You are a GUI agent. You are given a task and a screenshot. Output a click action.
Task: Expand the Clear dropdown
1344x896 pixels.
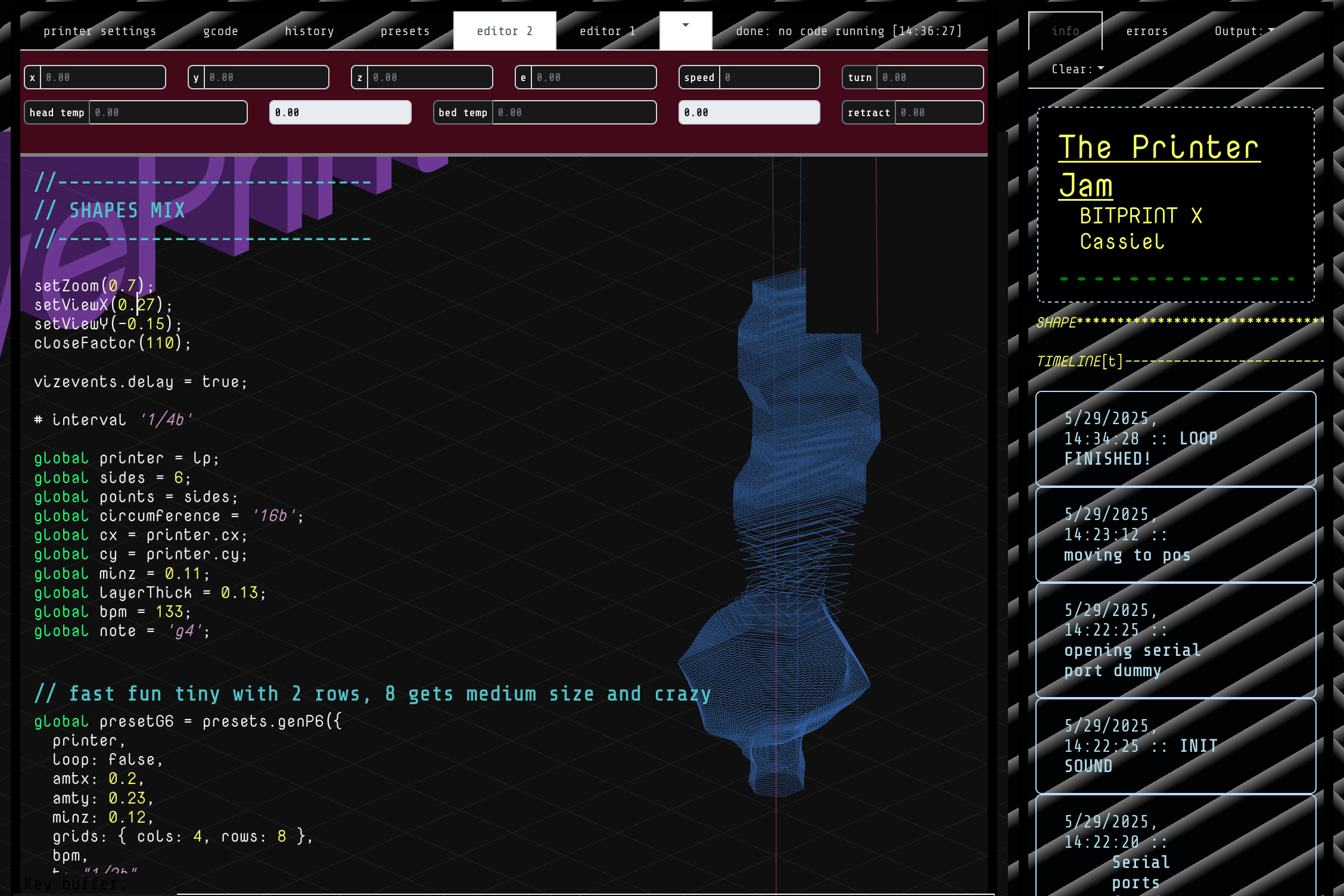(x=1077, y=69)
